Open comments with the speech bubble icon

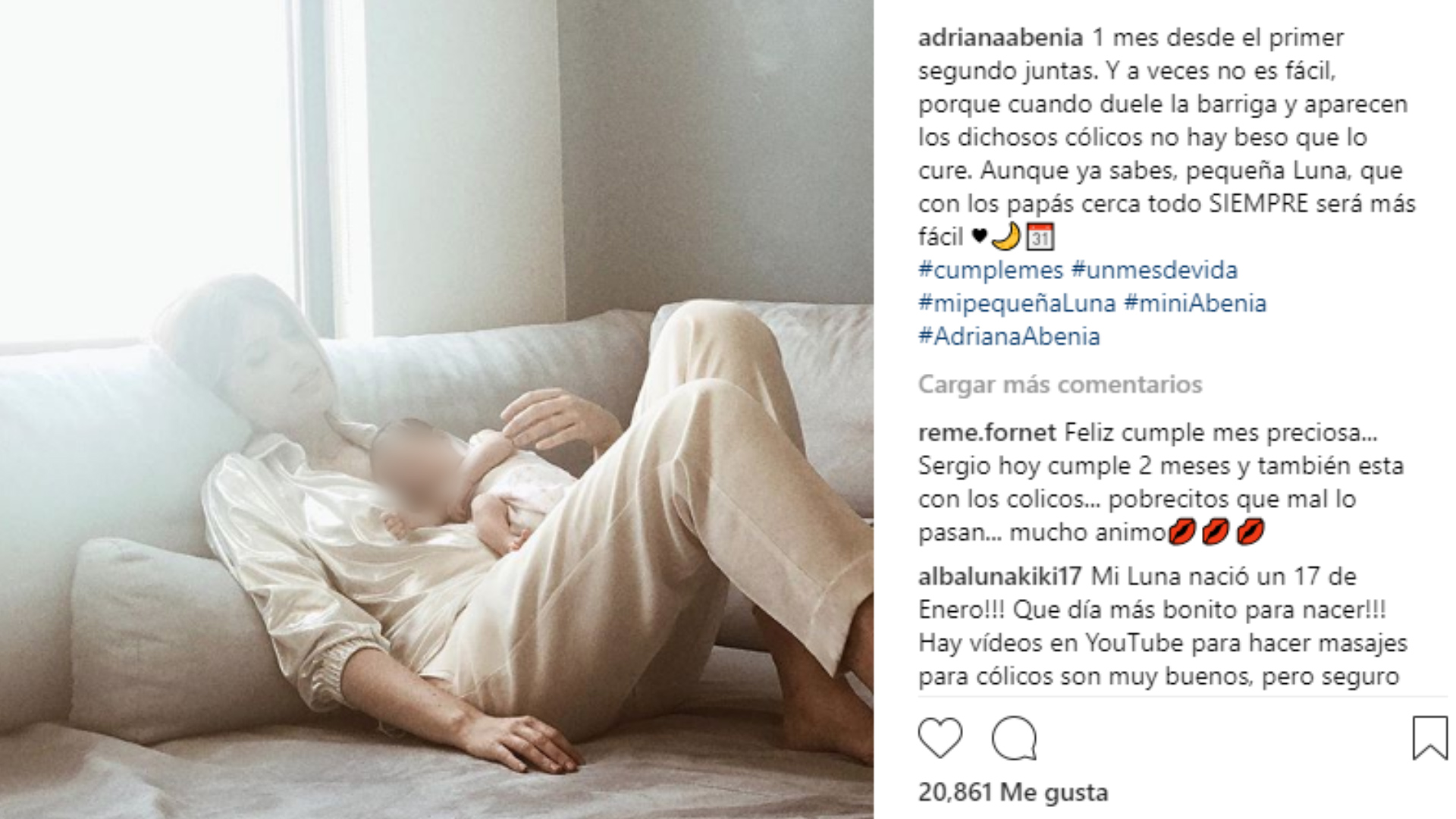(x=1014, y=737)
